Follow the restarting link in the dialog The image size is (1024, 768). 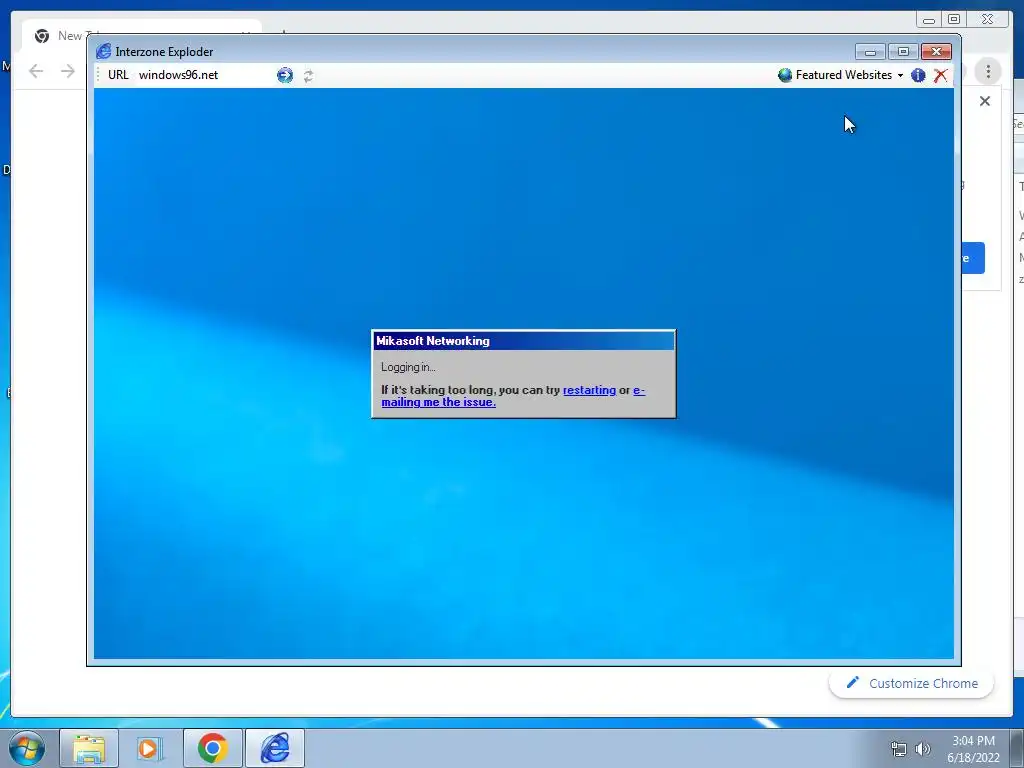[589, 390]
